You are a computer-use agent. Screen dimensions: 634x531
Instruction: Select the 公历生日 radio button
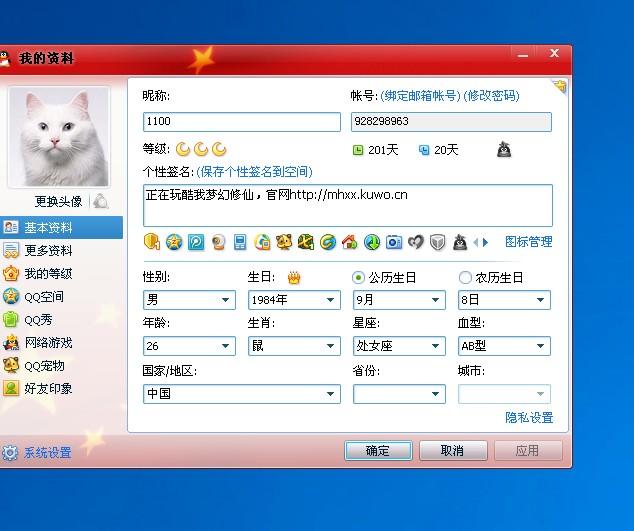coord(358,277)
